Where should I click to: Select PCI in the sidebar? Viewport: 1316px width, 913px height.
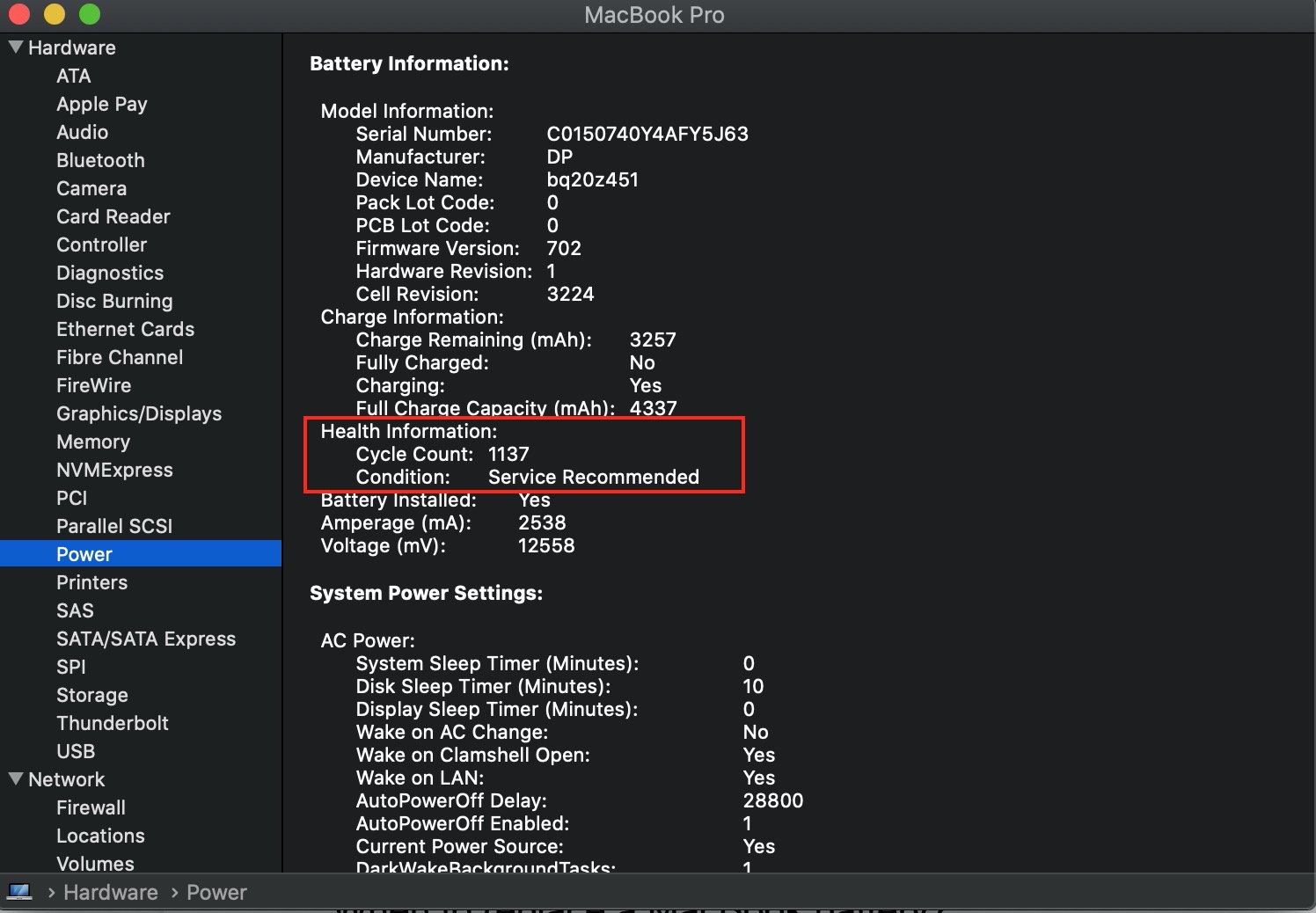(x=72, y=498)
